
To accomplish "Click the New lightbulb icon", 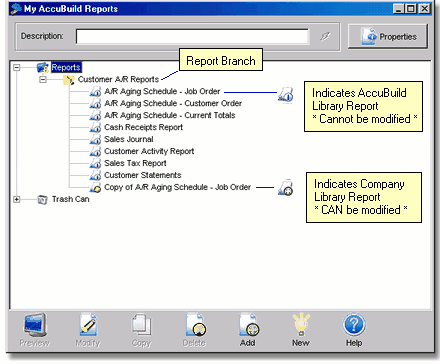I will pos(301,324).
